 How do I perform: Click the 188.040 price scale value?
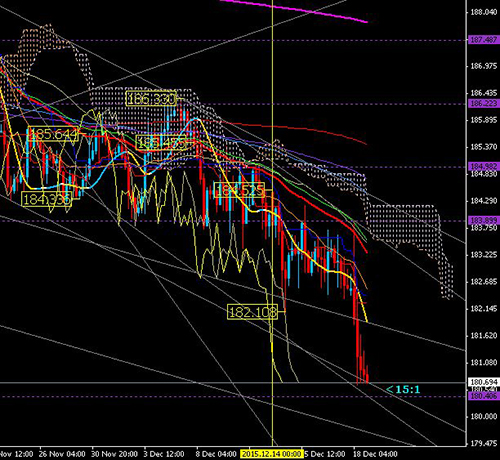(483, 12)
